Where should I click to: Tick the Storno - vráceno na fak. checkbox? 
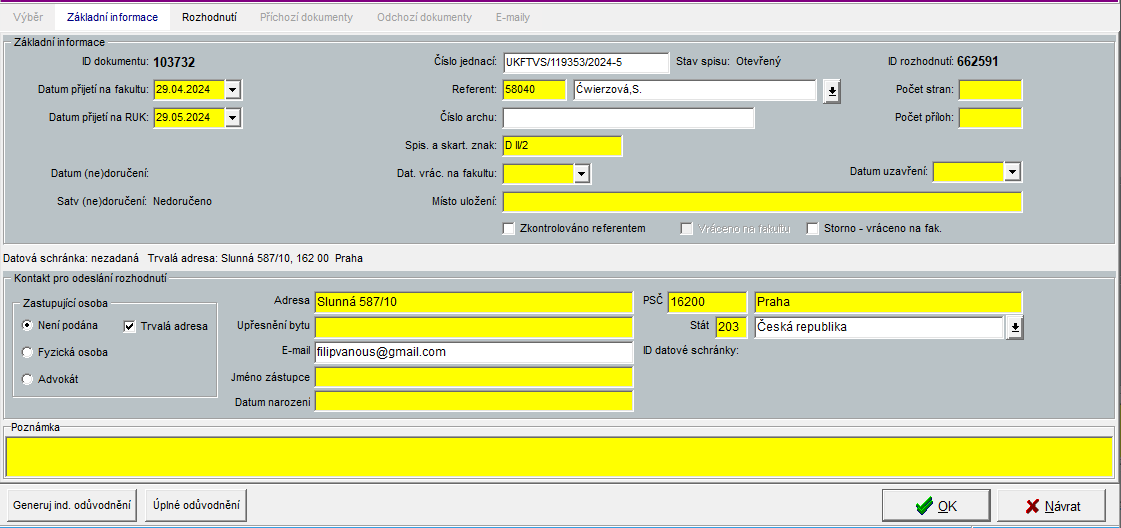pyautogui.click(x=813, y=229)
